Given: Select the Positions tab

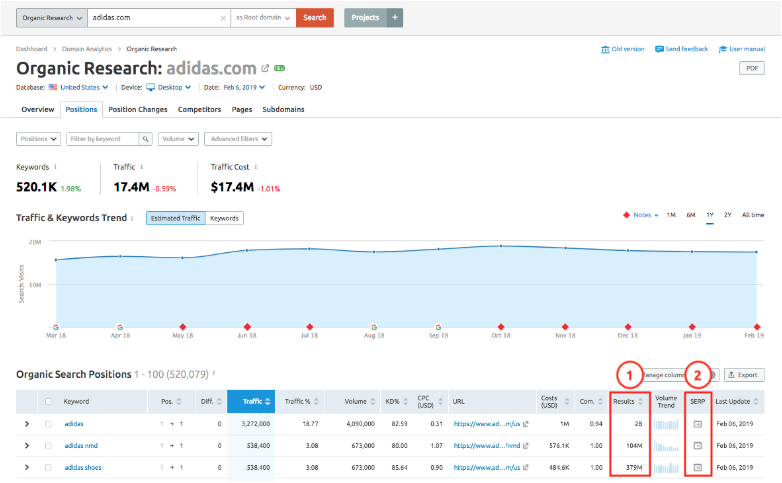Looking at the screenshot, I should (x=81, y=109).
